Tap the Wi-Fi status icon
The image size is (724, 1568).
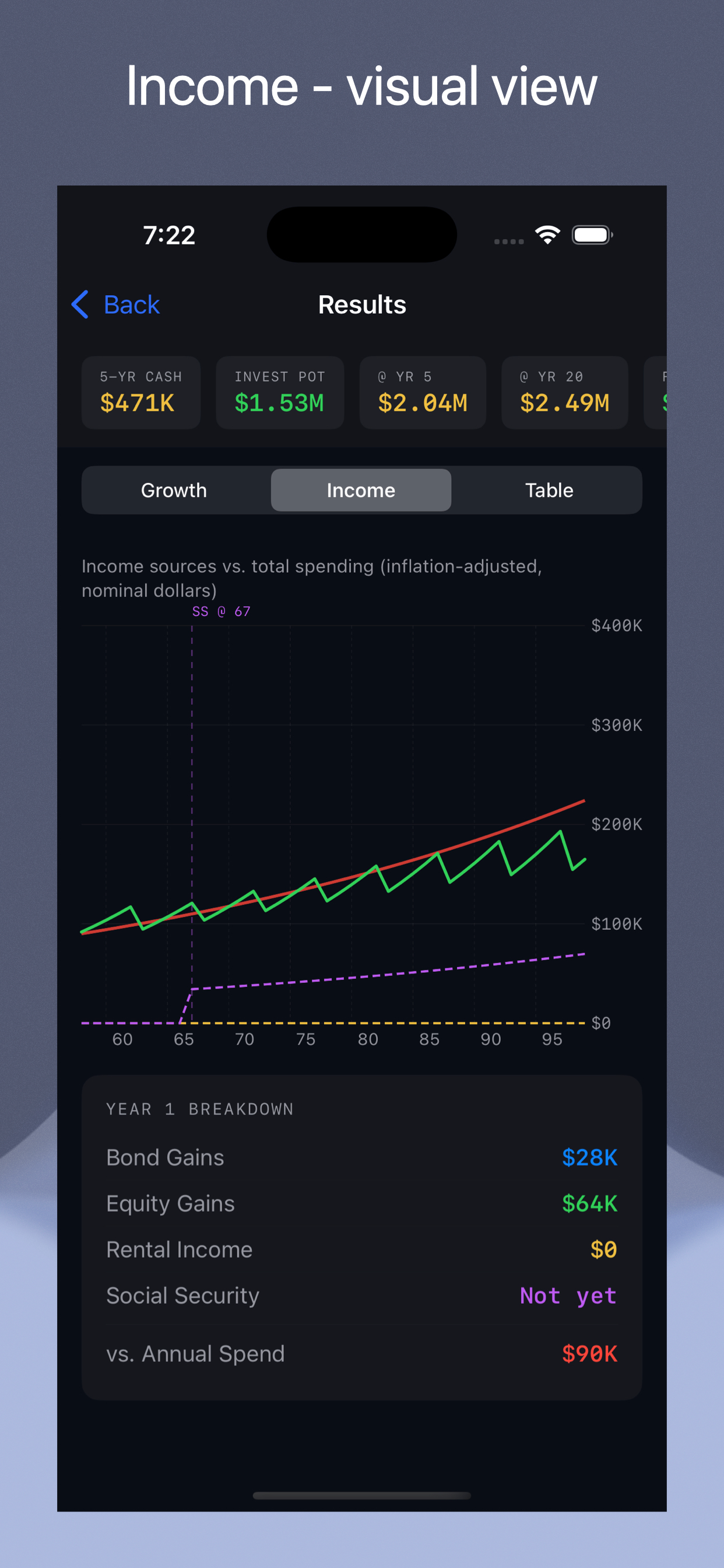coord(547,235)
